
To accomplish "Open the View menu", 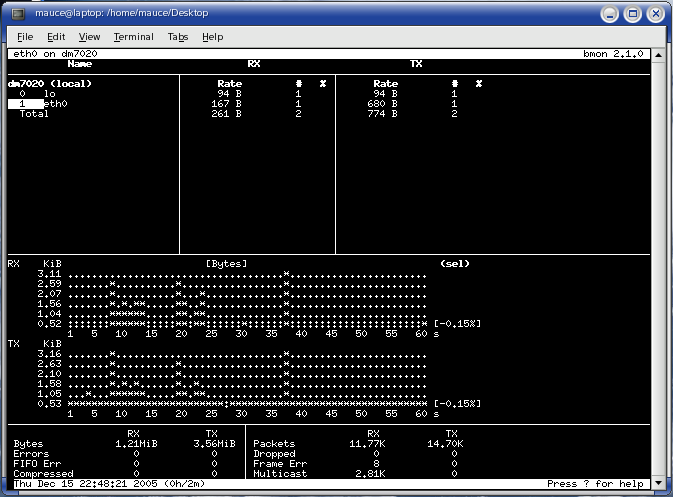I will tap(89, 37).
